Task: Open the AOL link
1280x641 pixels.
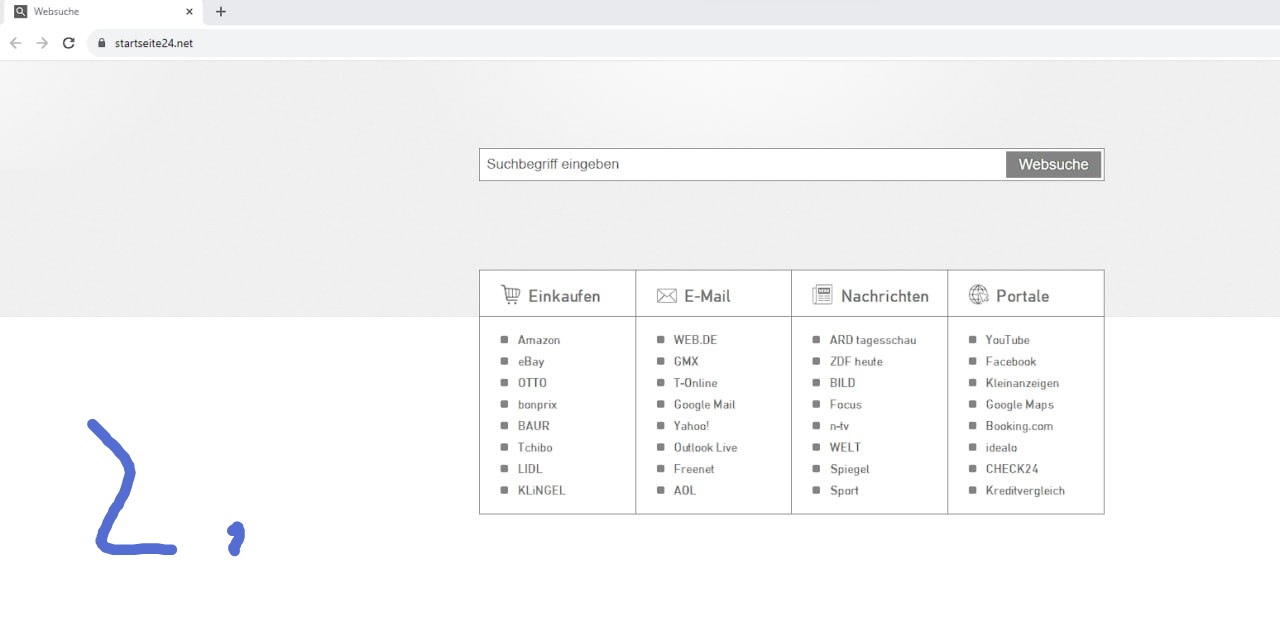Action: click(684, 491)
